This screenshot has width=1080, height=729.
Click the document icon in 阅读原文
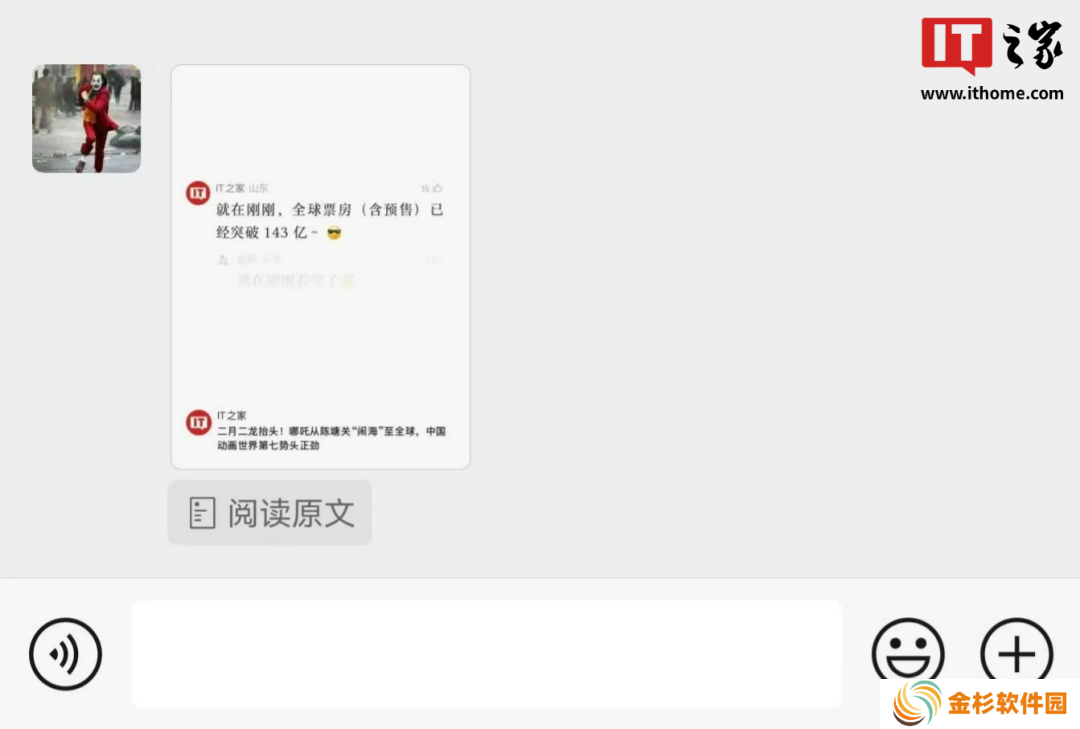(202, 513)
